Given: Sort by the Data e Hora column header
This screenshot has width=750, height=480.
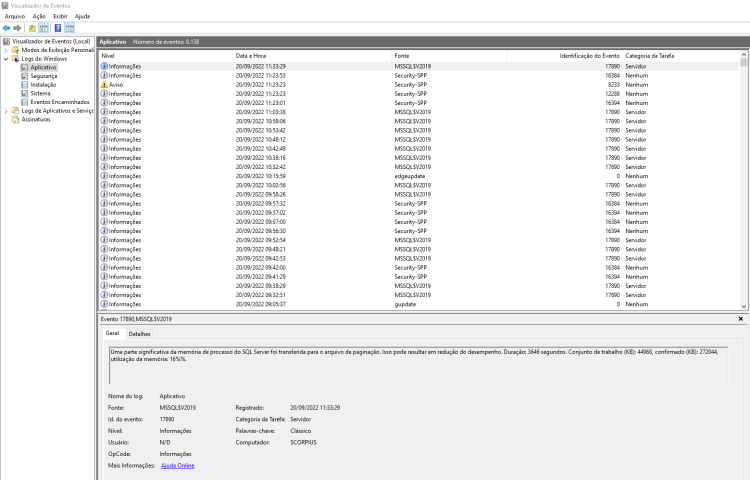Looking at the screenshot, I should coord(312,56).
